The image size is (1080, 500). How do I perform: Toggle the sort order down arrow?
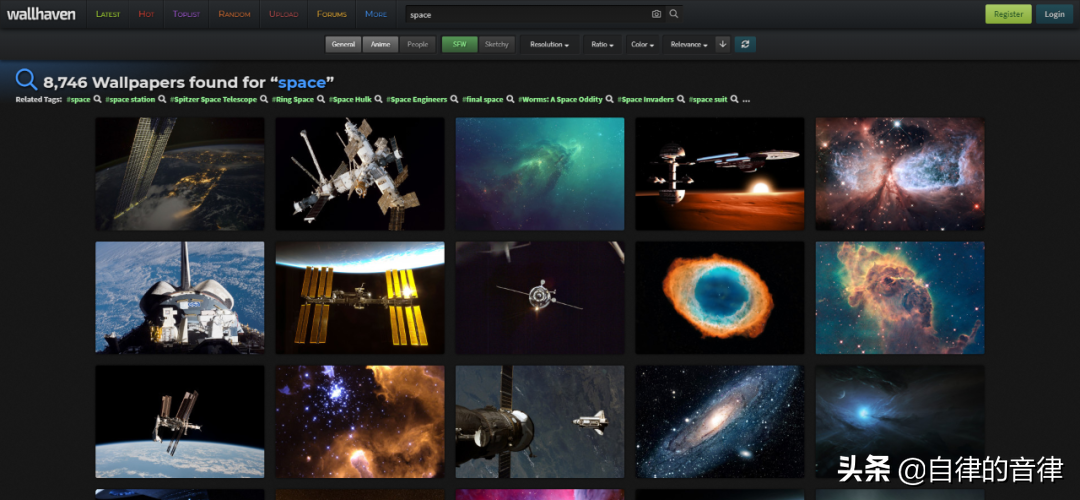[723, 44]
